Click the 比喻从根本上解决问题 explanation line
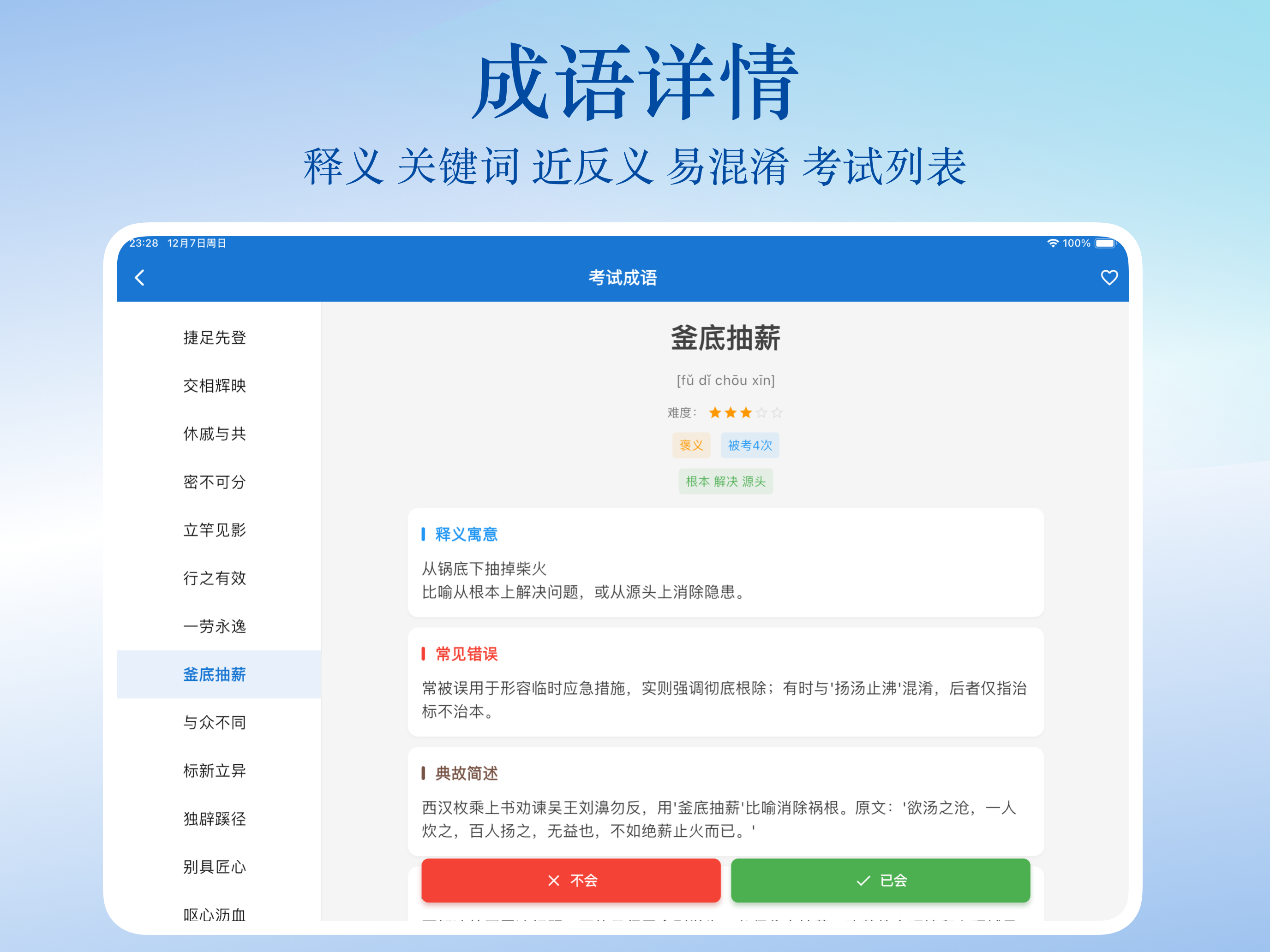Viewport: 1270px width, 952px height. pos(583,592)
